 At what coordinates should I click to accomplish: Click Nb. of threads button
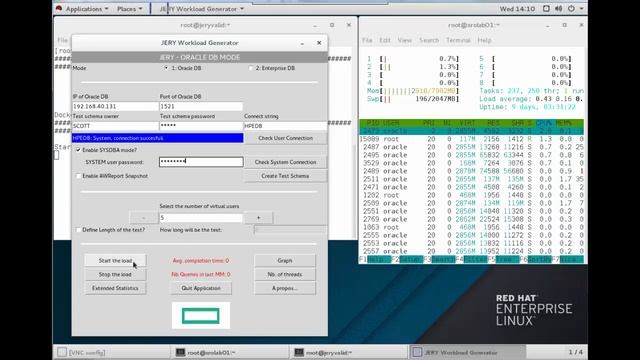pos(285,274)
